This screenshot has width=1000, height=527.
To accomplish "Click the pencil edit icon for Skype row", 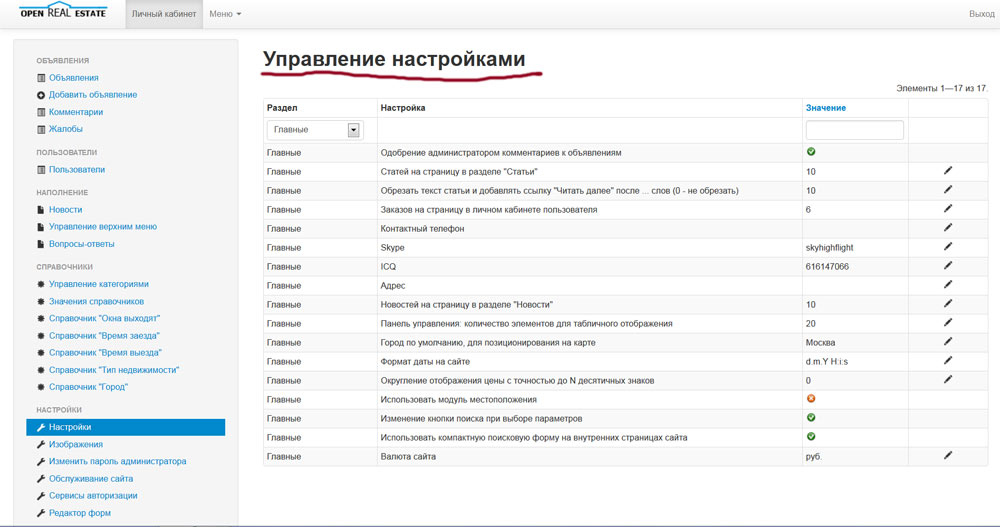I will pos(948,247).
